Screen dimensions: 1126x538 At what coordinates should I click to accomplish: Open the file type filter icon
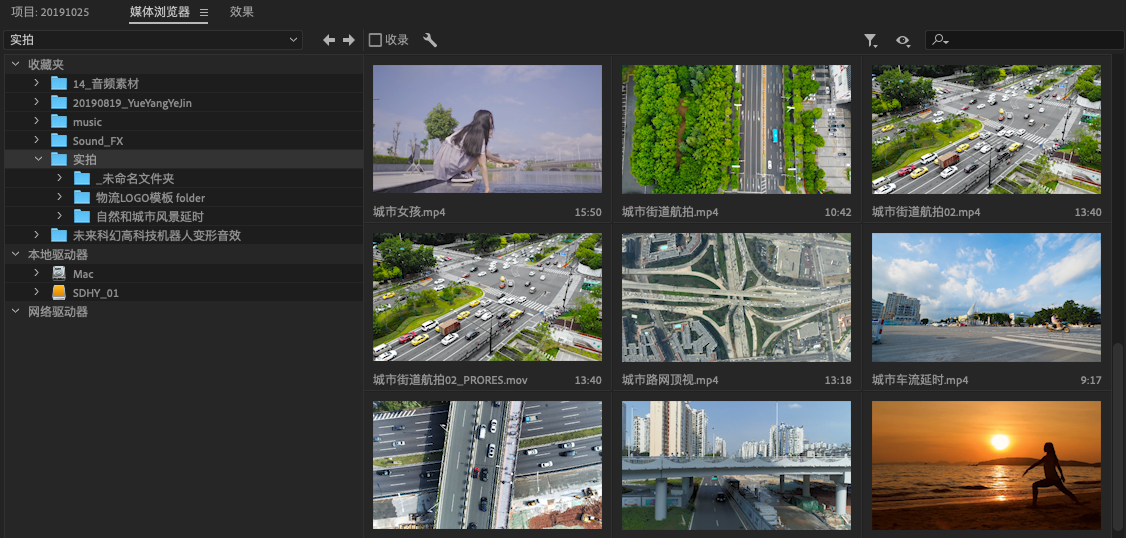coord(870,40)
